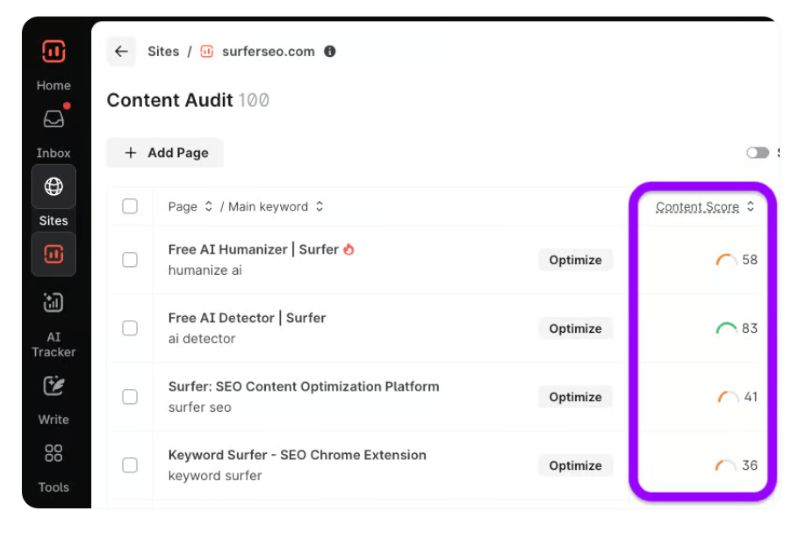Viewport: 800px width, 534px height.
Task: Select the surferseo.com site icon in sidebar
Action: (53, 255)
